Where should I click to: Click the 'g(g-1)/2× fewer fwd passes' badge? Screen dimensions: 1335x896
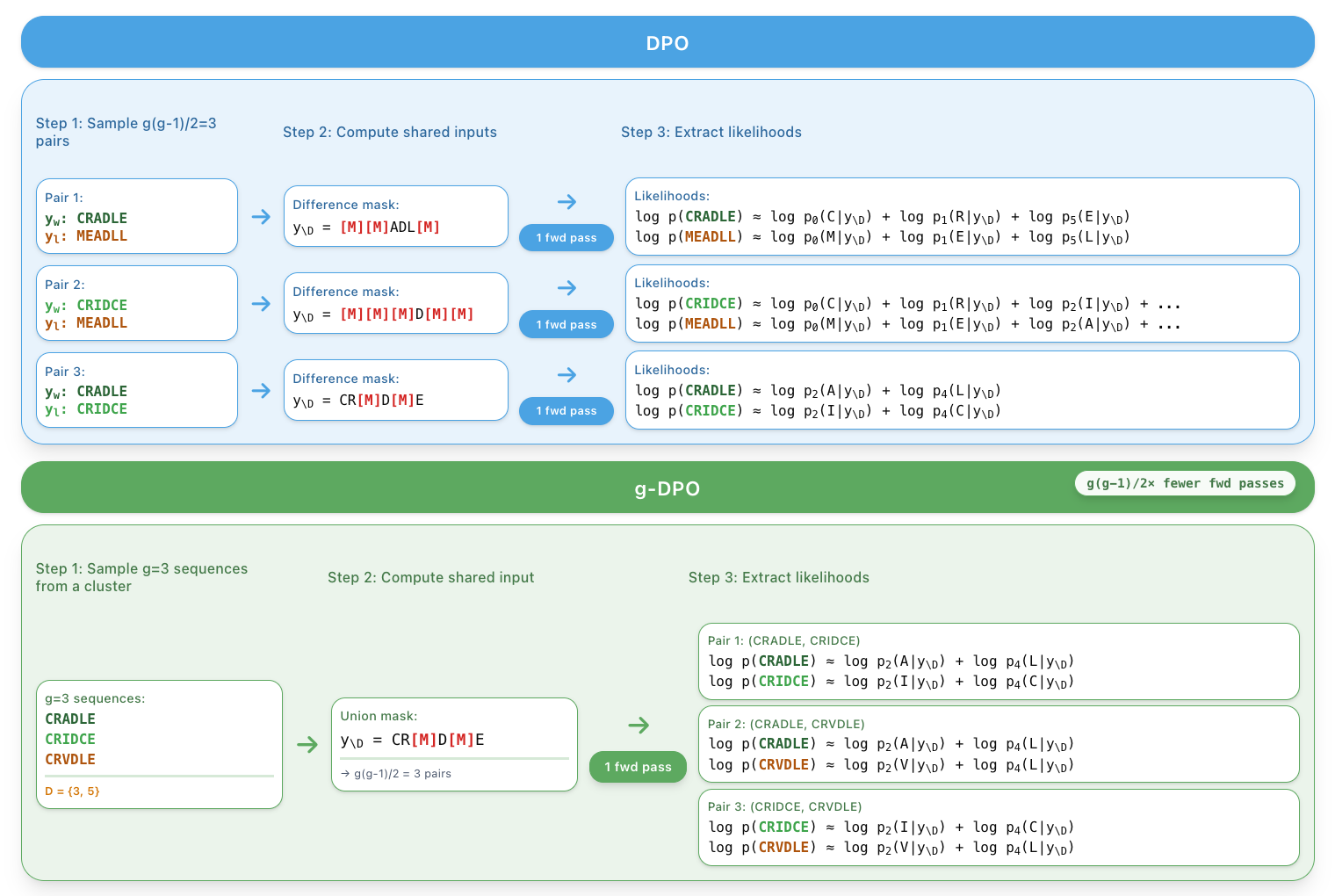coord(1184,483)
